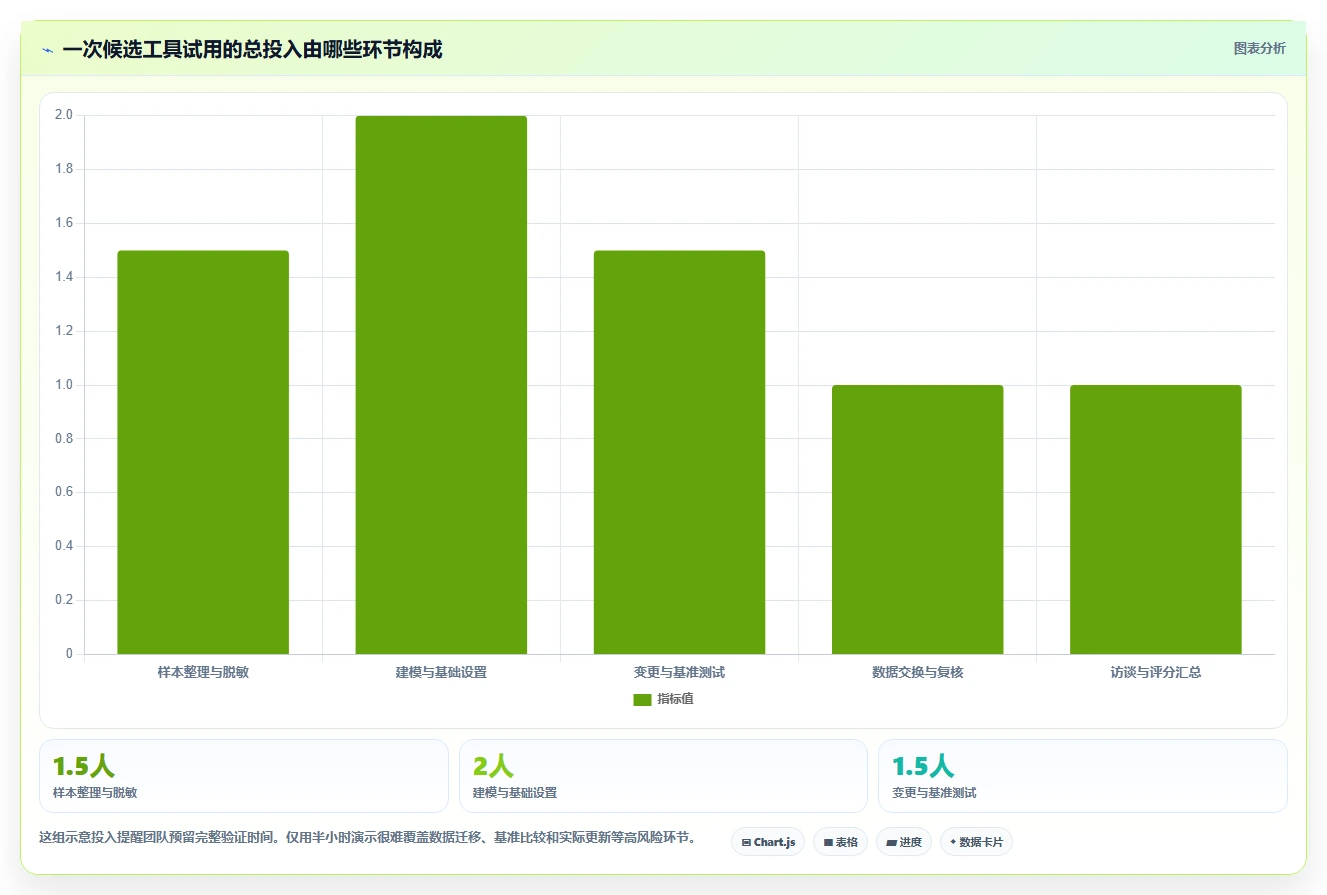Click the 表格 tag chip
This screenshot has height=895, width=1327.
tap(840, 842)
